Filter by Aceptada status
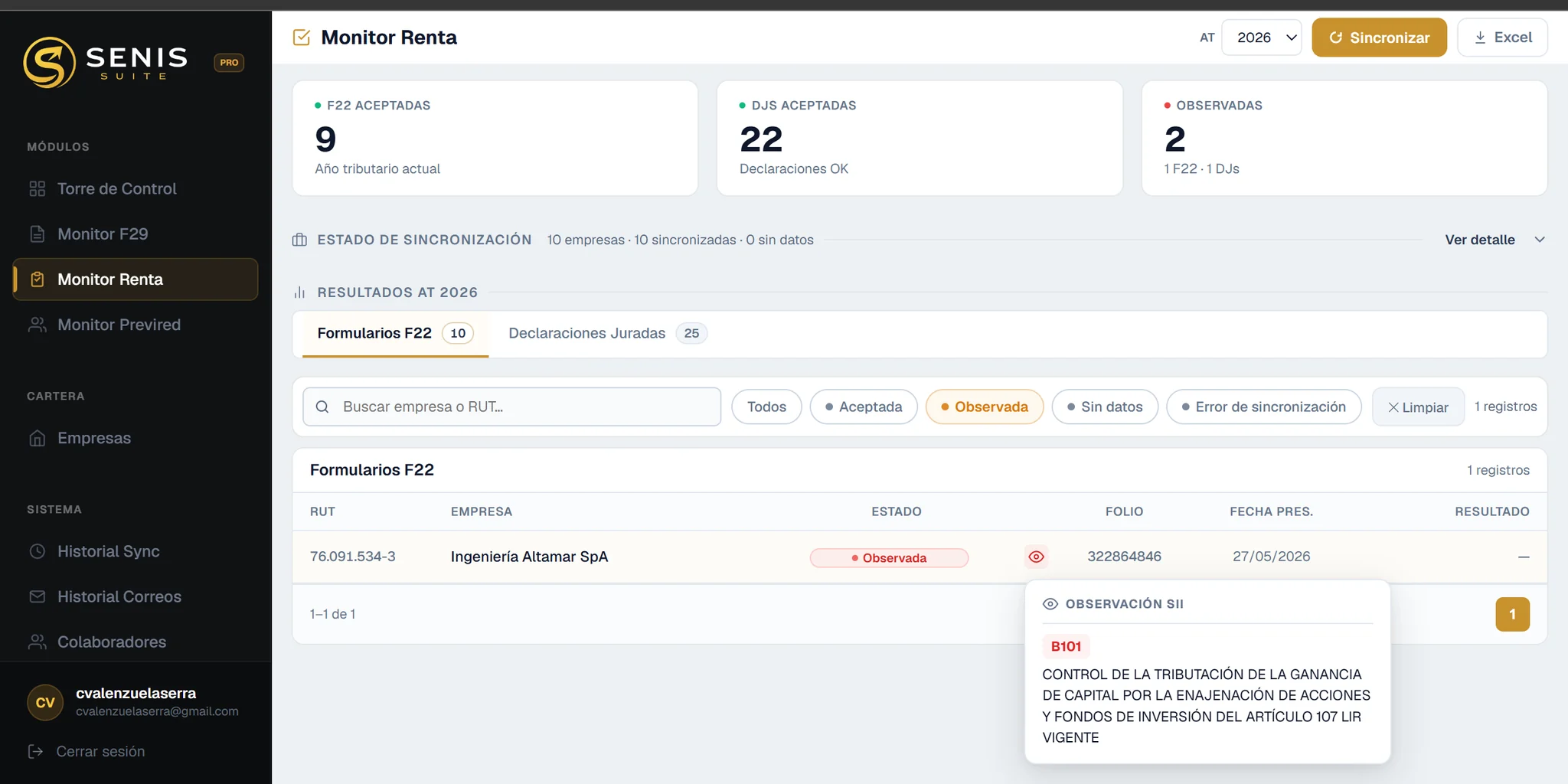 (x=864, y=407)
